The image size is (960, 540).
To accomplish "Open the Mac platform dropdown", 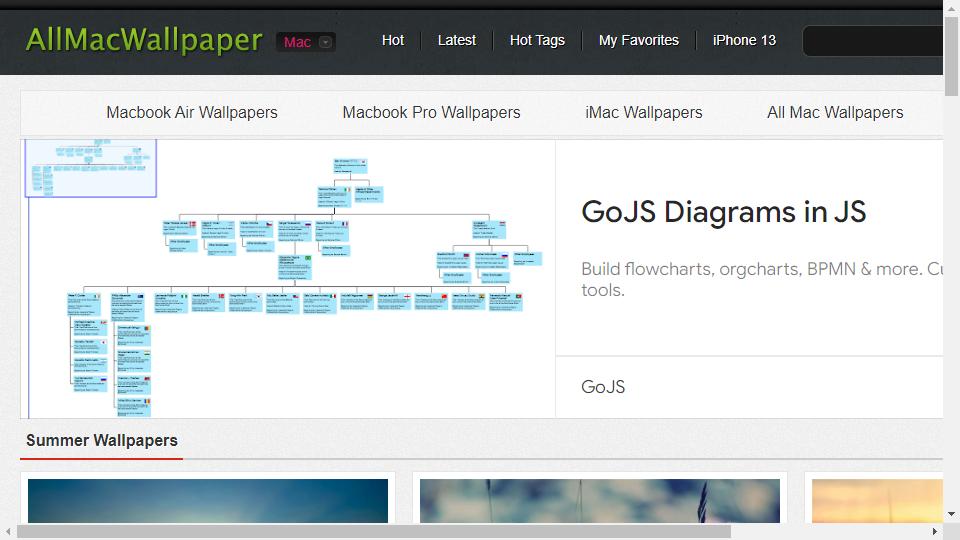I will point(306,42).
